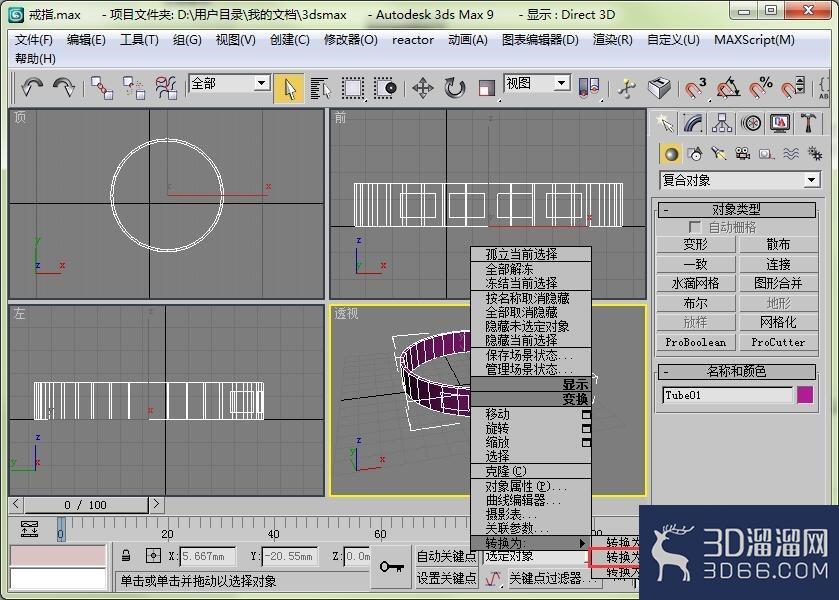Image resolution: width=839 pixels, height=600 pixels.
Task: Toggle Angle Snap icon
Action: (x=727, y=88)
